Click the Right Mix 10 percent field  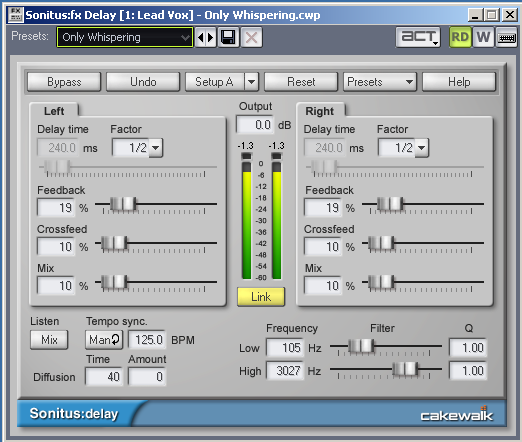pos(323,286)
